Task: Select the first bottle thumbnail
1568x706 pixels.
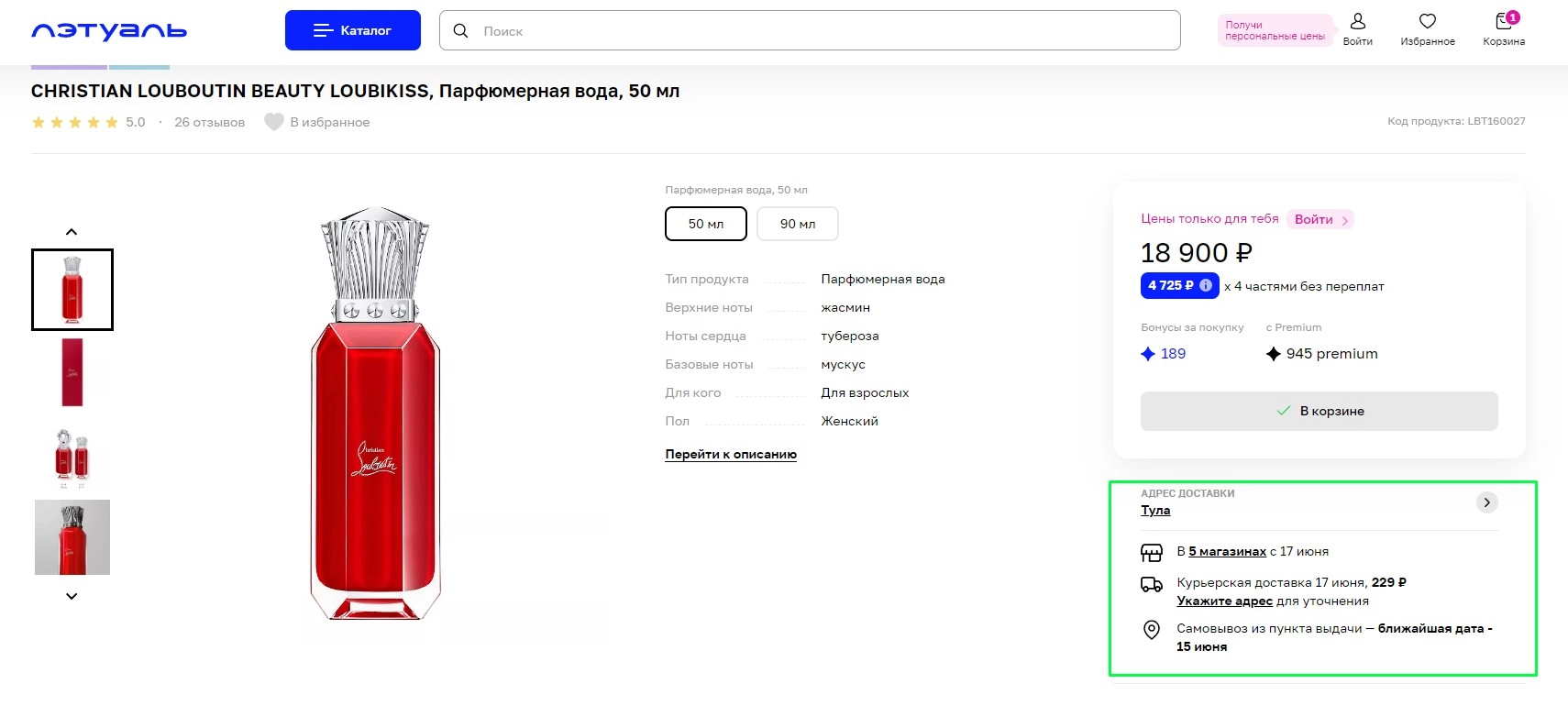Action: [x=72, y=290]
